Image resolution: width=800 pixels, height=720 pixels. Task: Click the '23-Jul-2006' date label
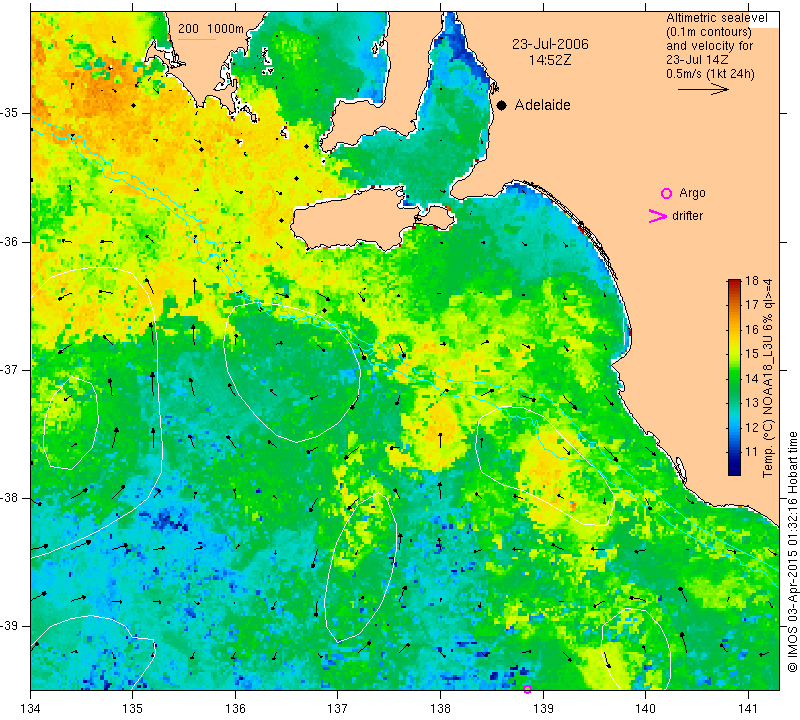[x=550, y=44]
